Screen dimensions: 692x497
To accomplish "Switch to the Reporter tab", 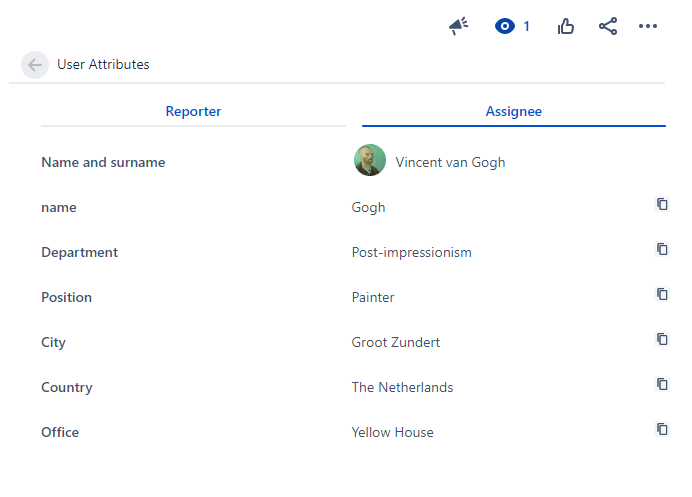I will 193,112.
